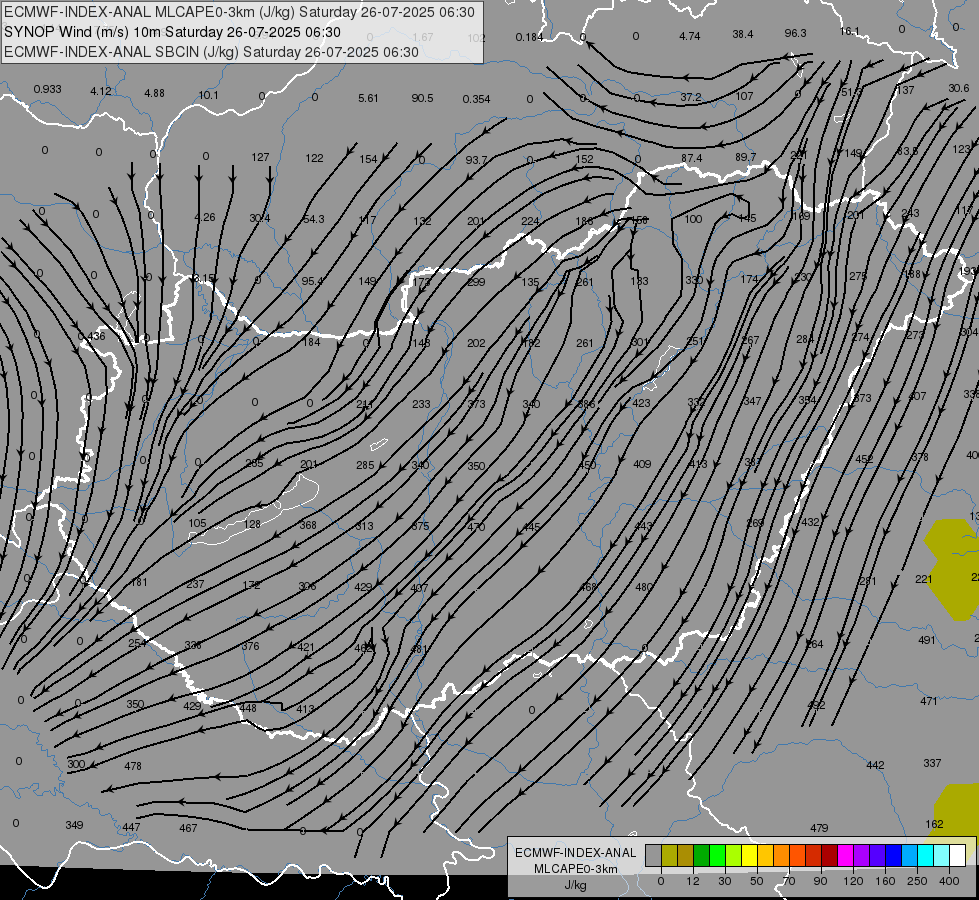Click the 442 grid value
The image size is (979, 900).
875,765
